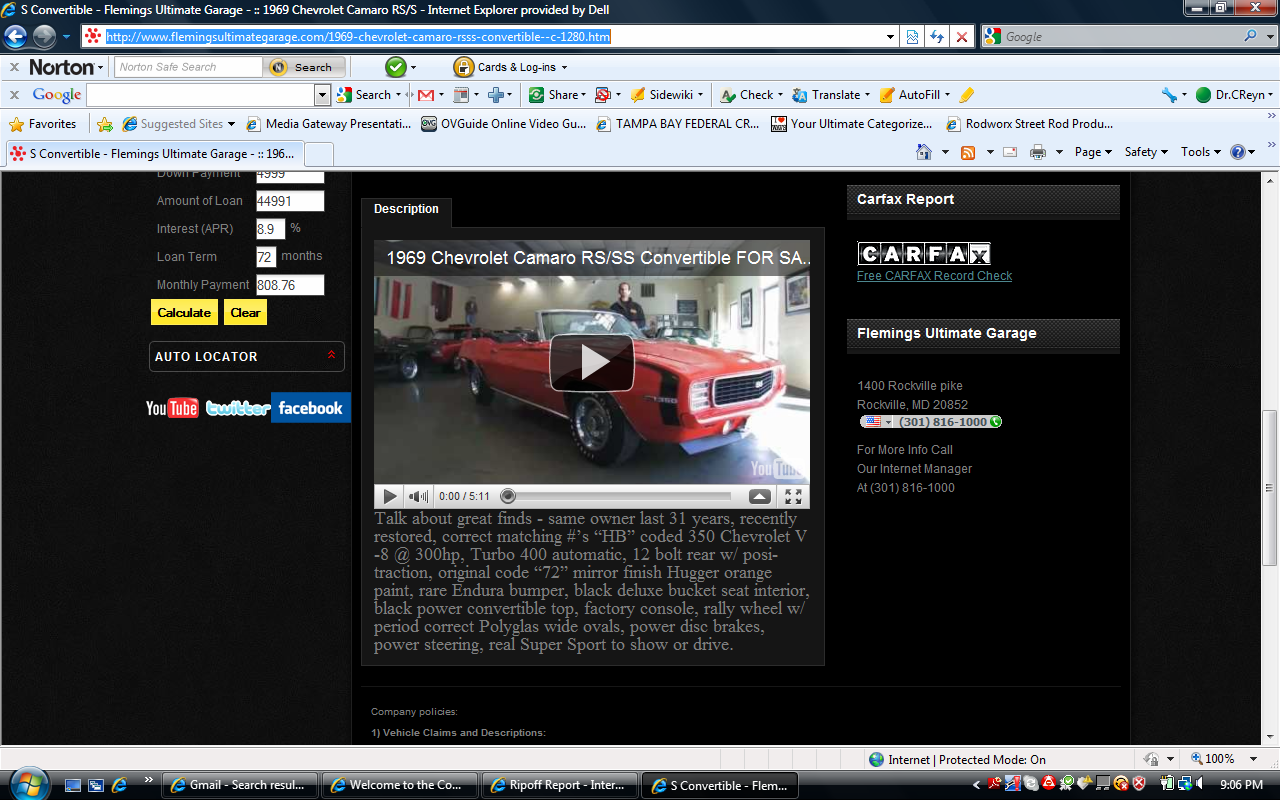Click the yellow Clear button
The width and height of the screenshot is (1280, 800).
click(245, 312)
